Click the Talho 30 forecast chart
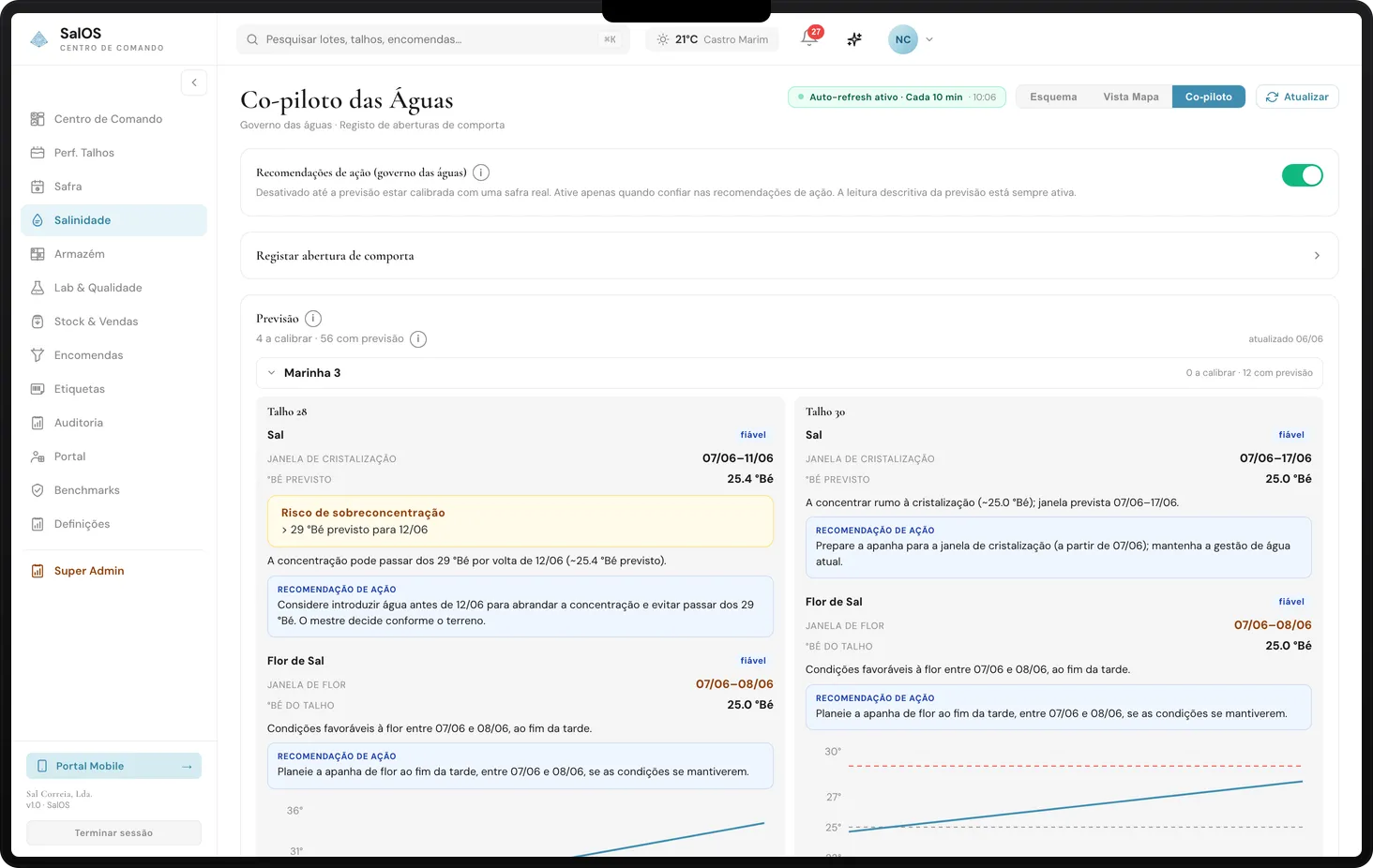Screen dimensions: 1373x868 [x=1059, y=800]
